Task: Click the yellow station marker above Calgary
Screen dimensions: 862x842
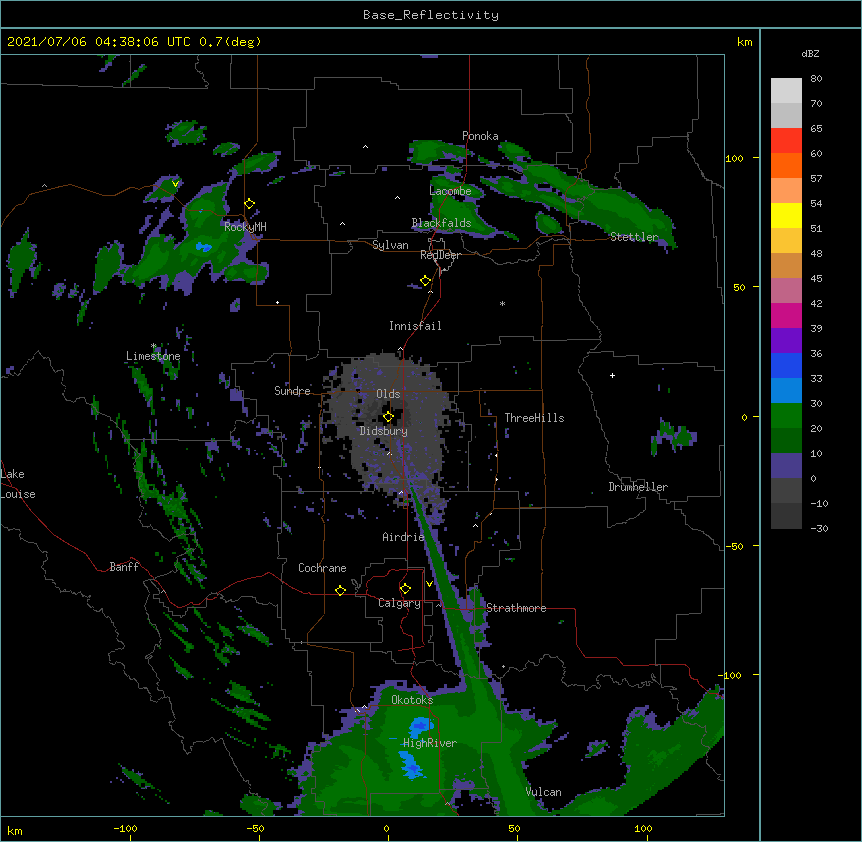Action: click(405, 589)
